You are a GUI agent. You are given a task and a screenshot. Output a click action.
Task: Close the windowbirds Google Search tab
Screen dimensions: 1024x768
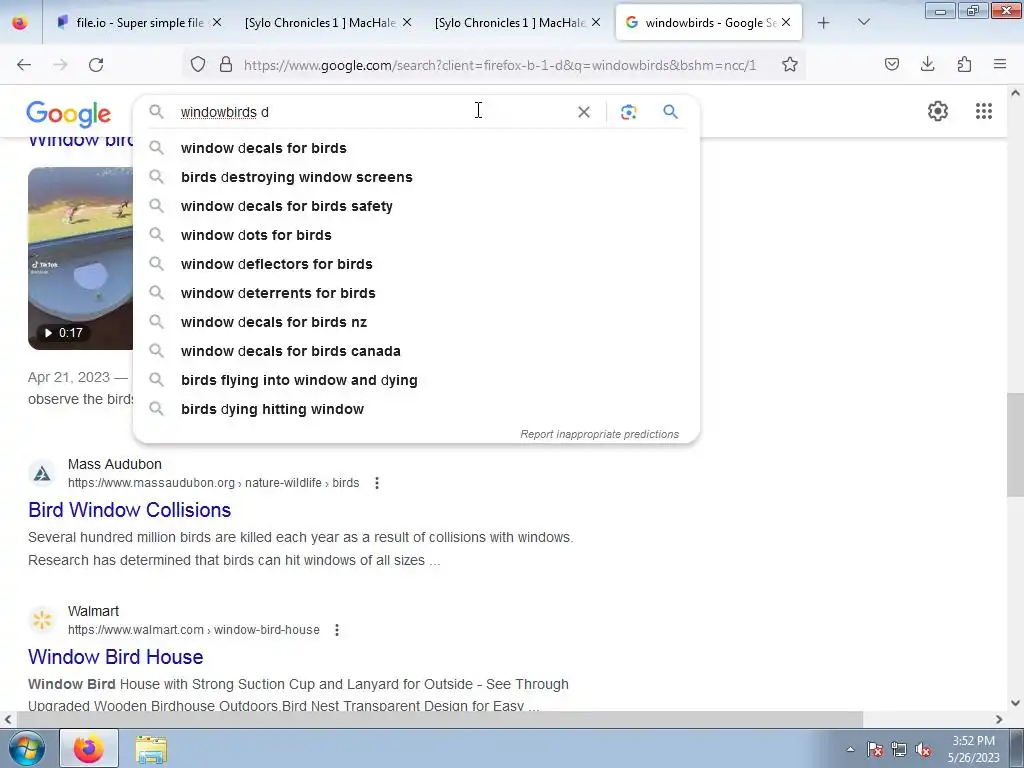[786, 22]
